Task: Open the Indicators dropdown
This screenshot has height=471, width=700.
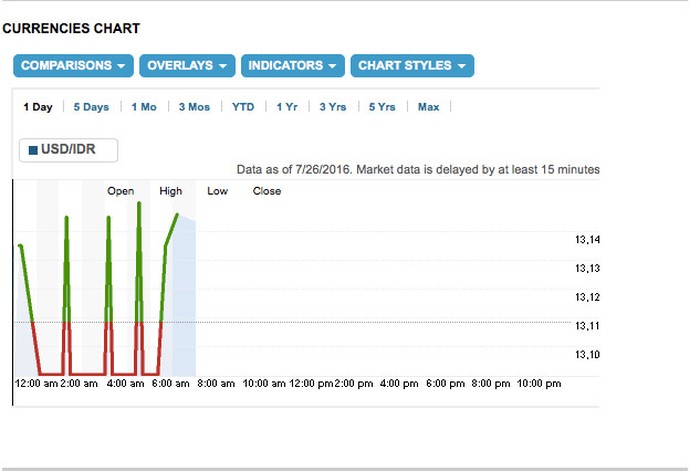Action: [x=293, y=65]
